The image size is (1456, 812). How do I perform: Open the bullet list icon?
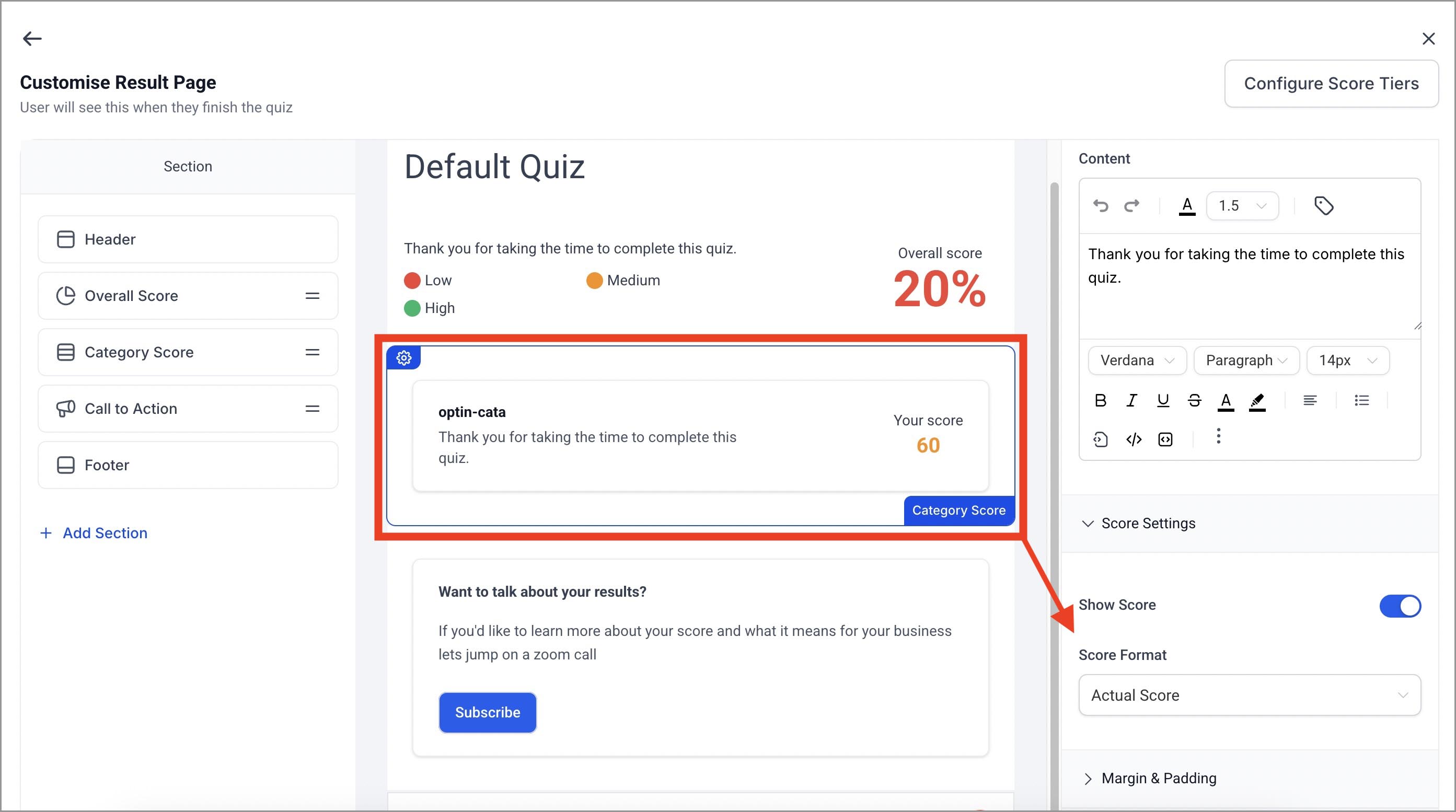(x=1361, y=401)
